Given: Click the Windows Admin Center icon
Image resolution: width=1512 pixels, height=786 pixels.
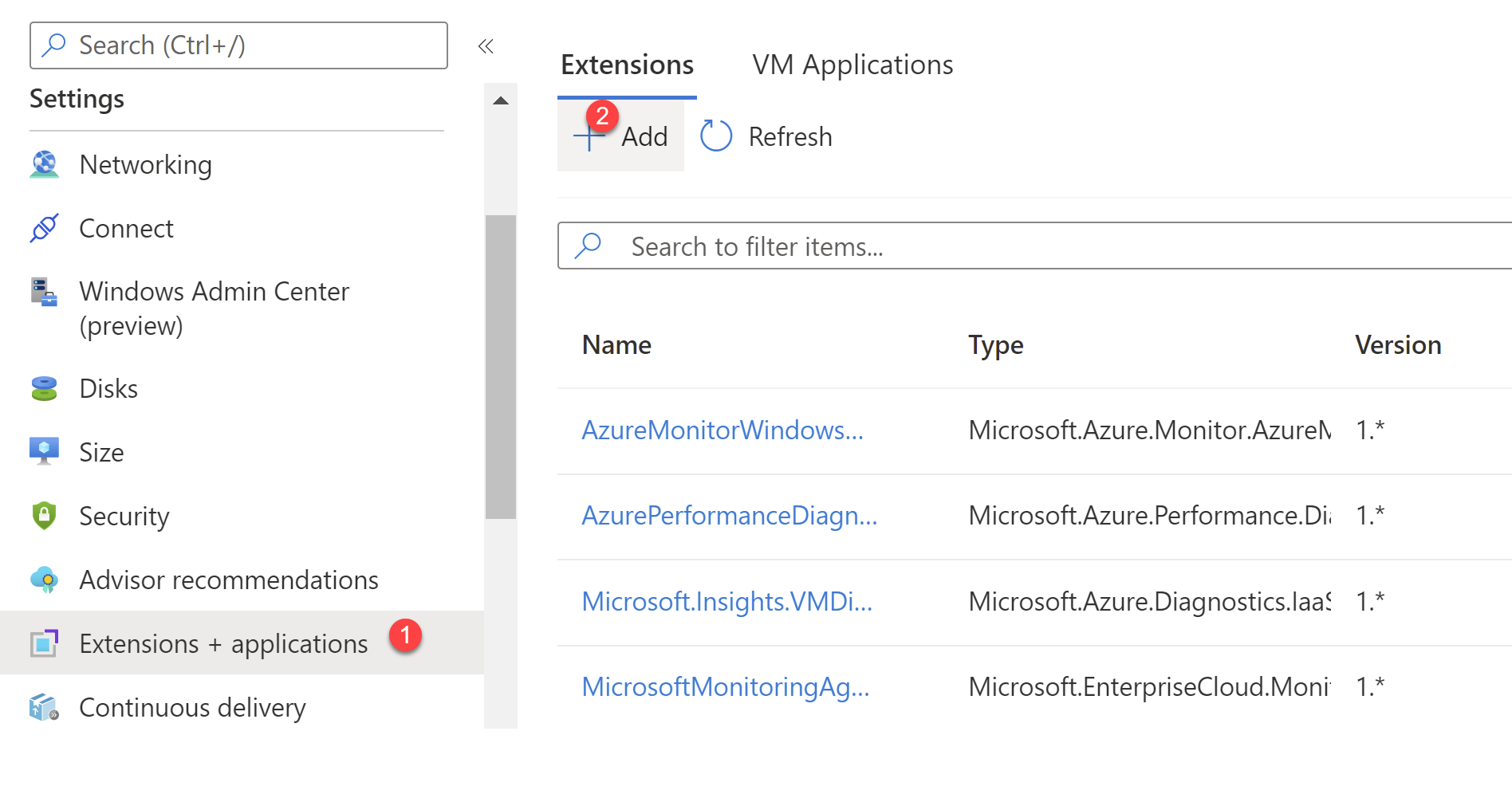Looking at the screenshot, I should pos(45,292).
